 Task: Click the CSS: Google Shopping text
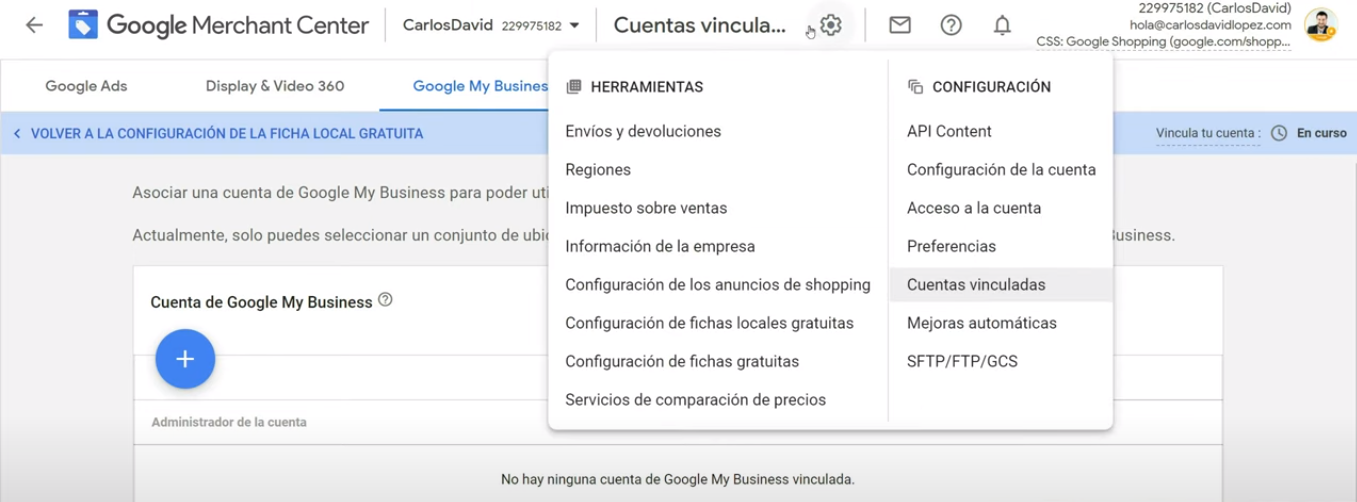[1164, 42]
